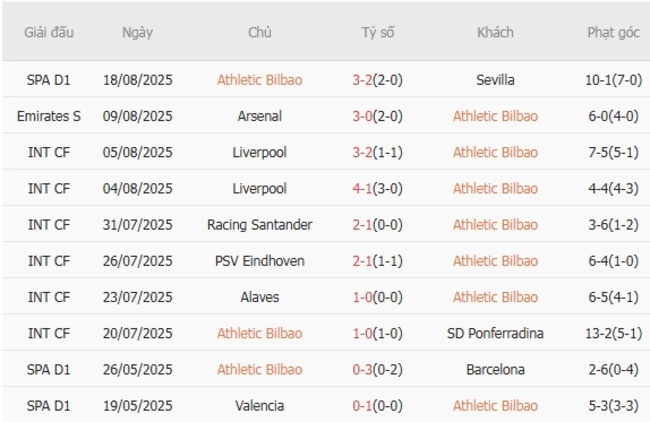650x422 pixels.
Task: Open the 0-3(0-2) score against Barcelona
Action: pyautogui.click(x=378, y=370)
